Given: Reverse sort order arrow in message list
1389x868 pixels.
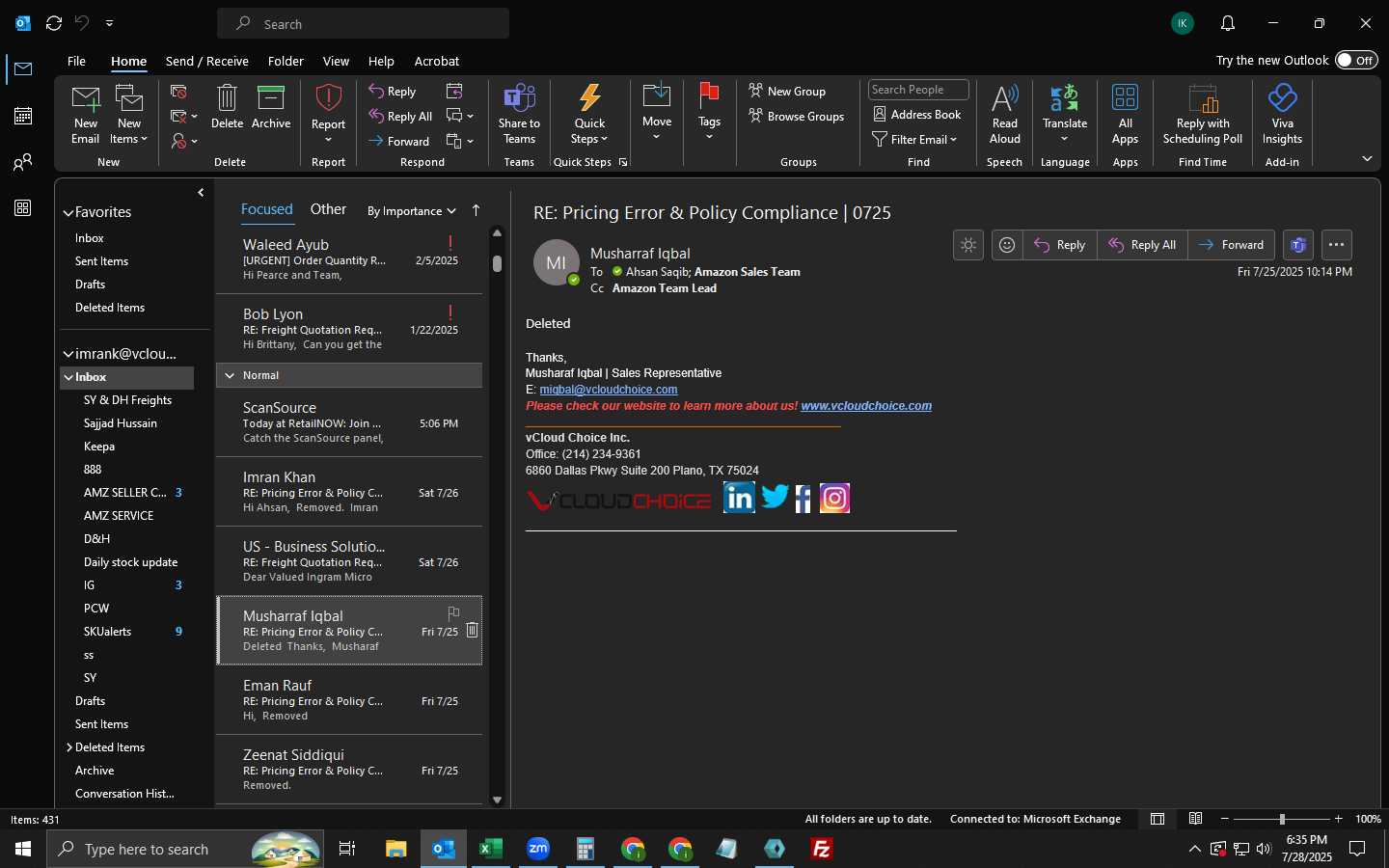Looking at the screenshot, I should pyautogui.click(x=476, y=210).
